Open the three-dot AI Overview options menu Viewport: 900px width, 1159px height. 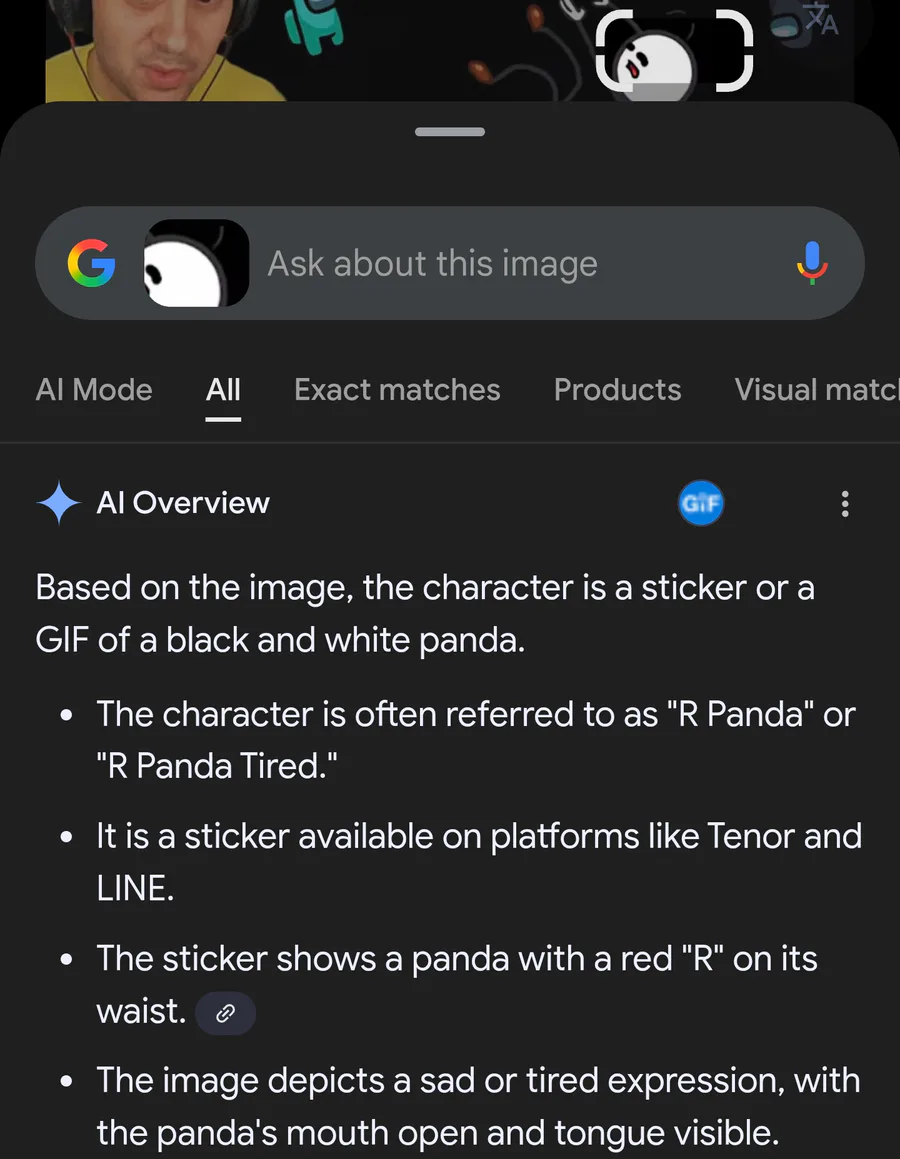pos(845,503)
